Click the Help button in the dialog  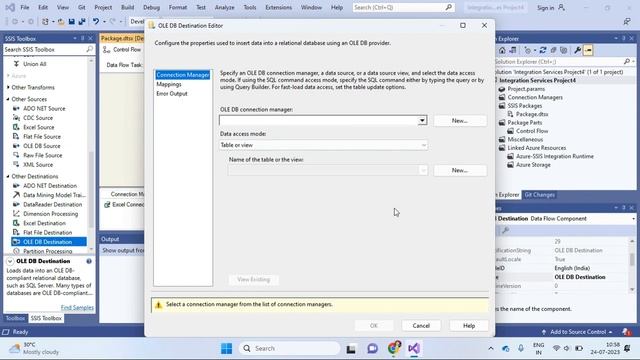coord(469,326)
